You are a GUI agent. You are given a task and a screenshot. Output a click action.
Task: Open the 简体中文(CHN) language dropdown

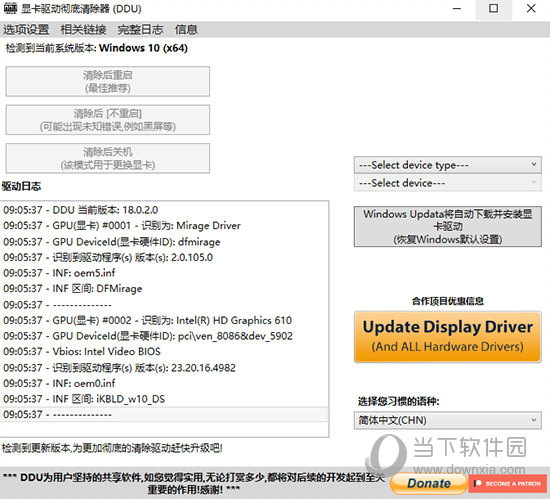point(448,420)
